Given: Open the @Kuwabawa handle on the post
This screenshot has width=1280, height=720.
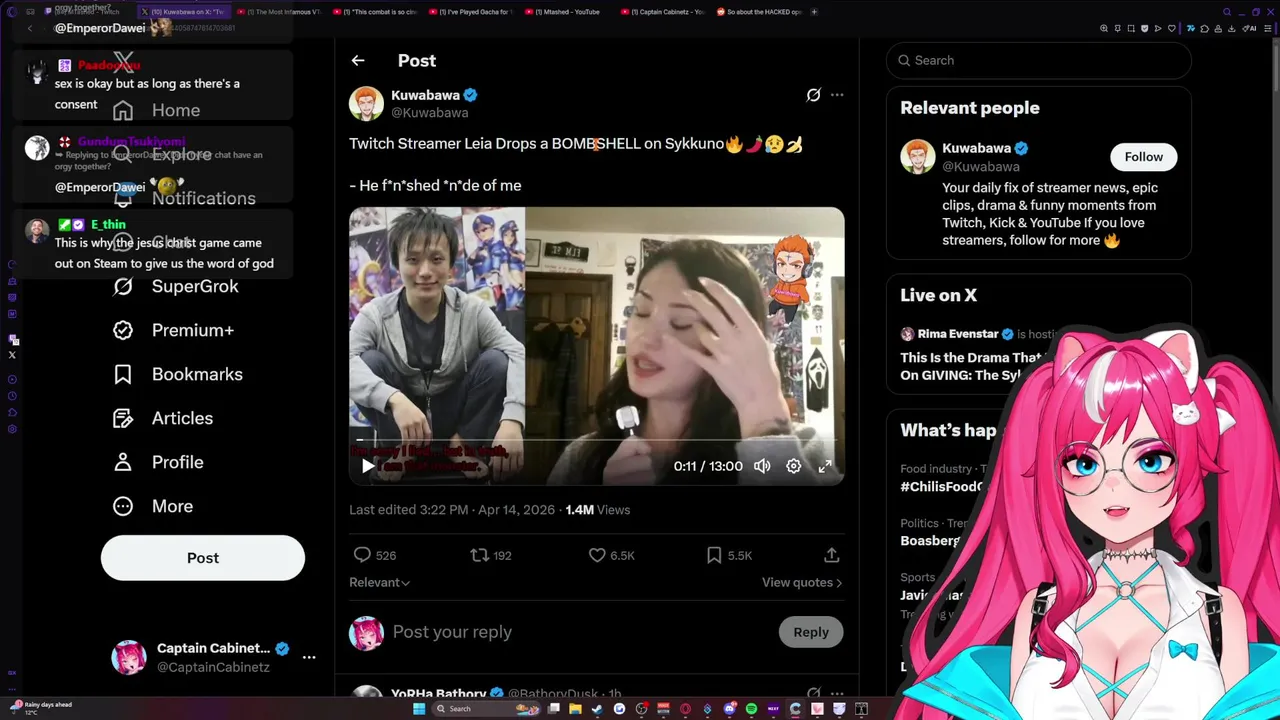Looking at the screenshot, I should [x=429, y=113].
